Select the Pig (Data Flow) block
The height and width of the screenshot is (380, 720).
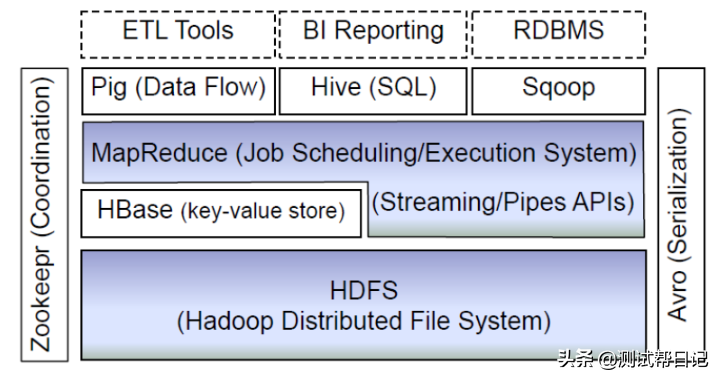(179, 91)
